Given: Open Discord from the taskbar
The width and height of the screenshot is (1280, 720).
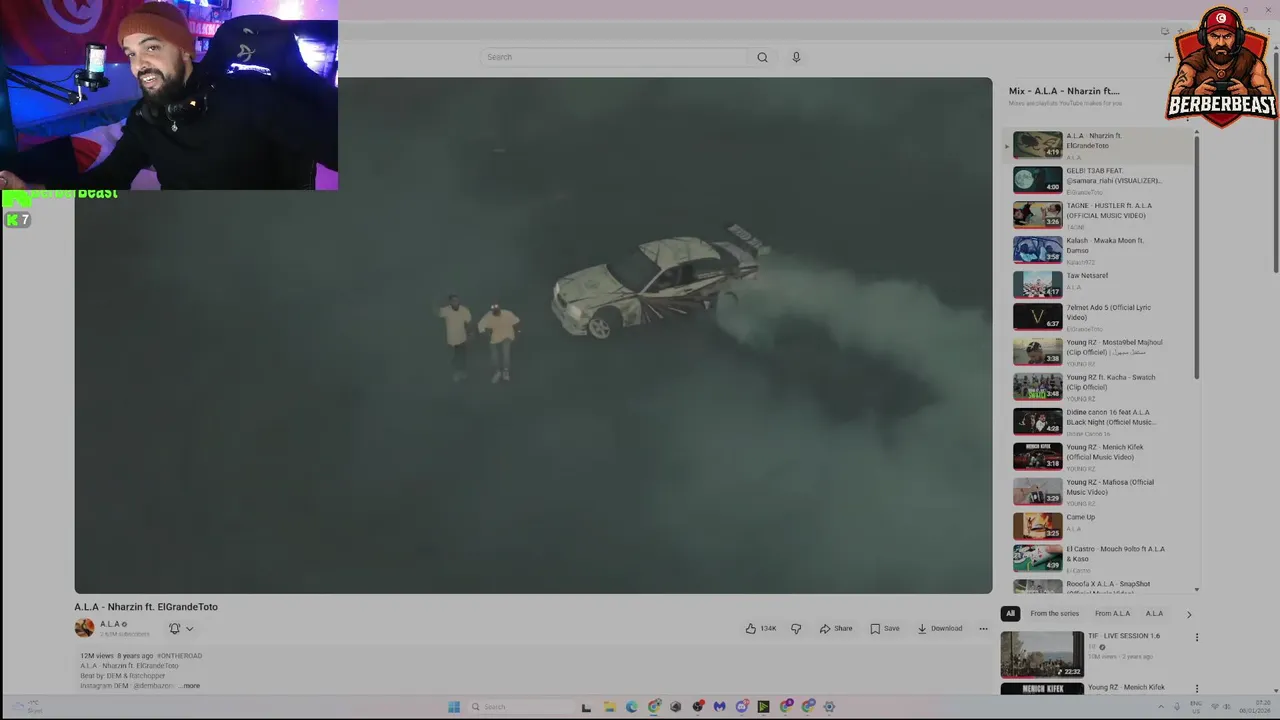Looking at the screenshot, I should coord(742,706).
